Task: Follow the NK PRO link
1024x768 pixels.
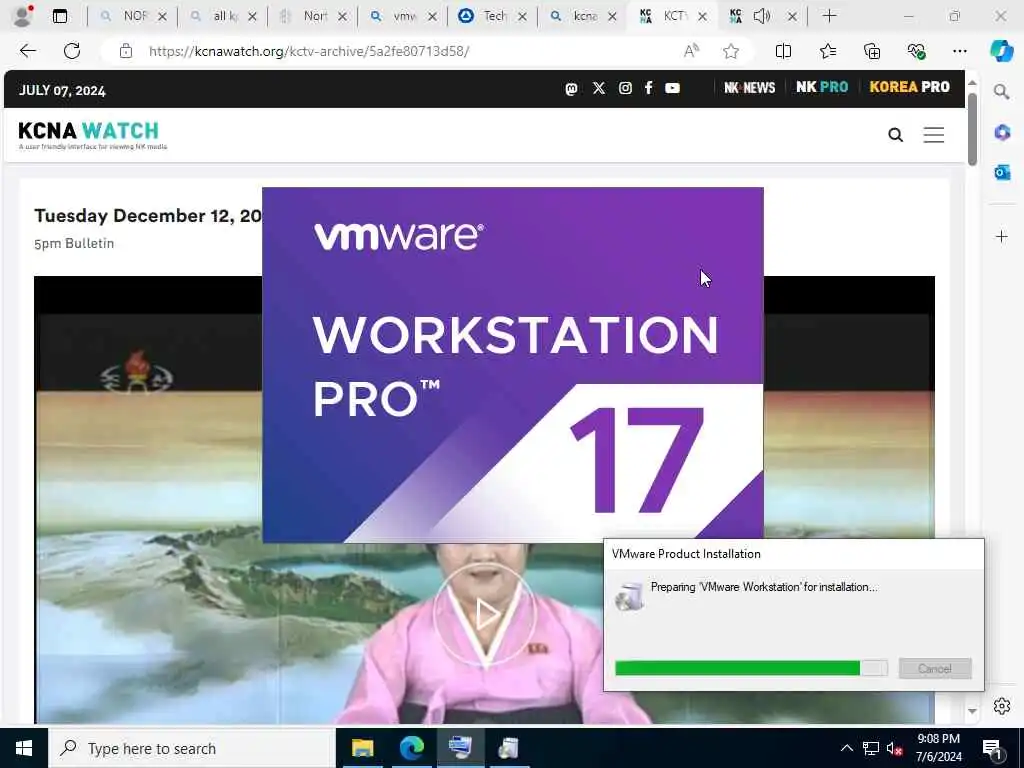Action: (822, 87)
